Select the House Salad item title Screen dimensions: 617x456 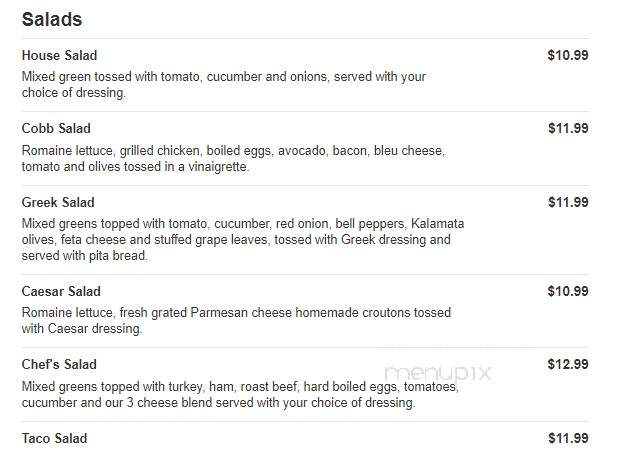(59, 55)
